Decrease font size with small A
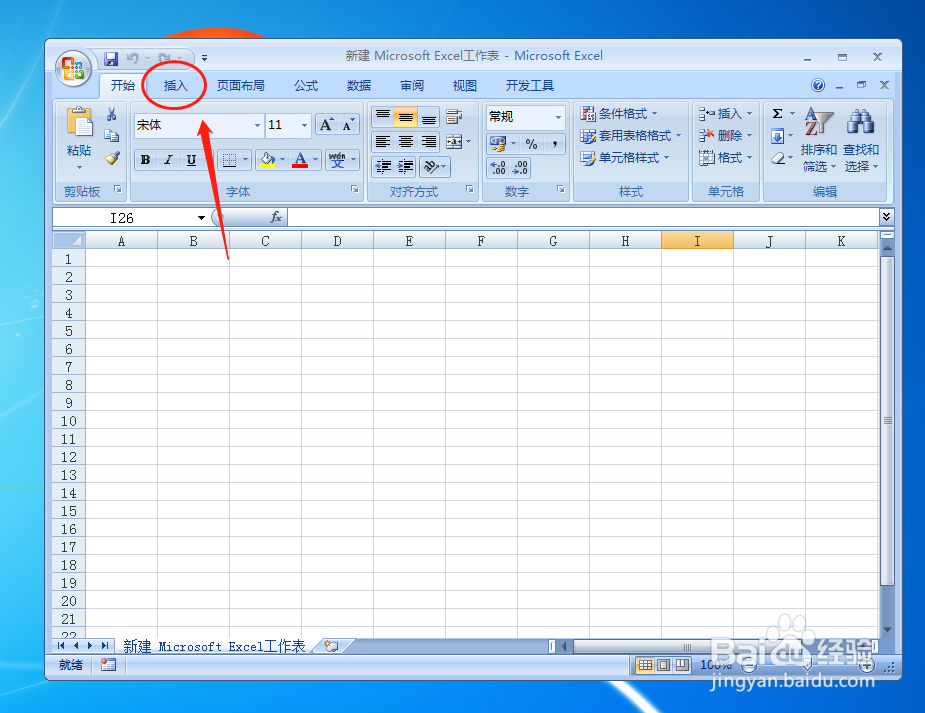Image resolution: width=925 pixels, height=713 pixels. [x=348, y=124]
